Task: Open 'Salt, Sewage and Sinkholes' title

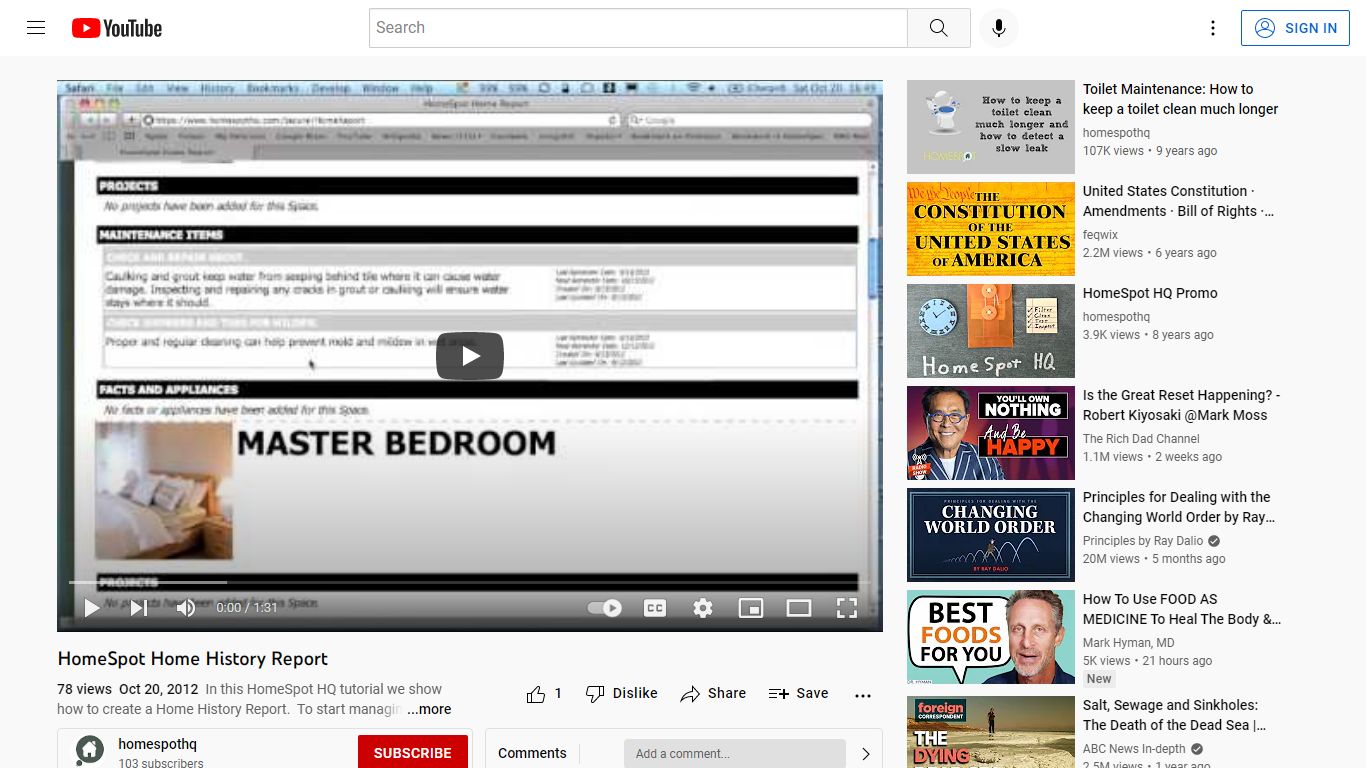Action: [x=1175, y=715]
